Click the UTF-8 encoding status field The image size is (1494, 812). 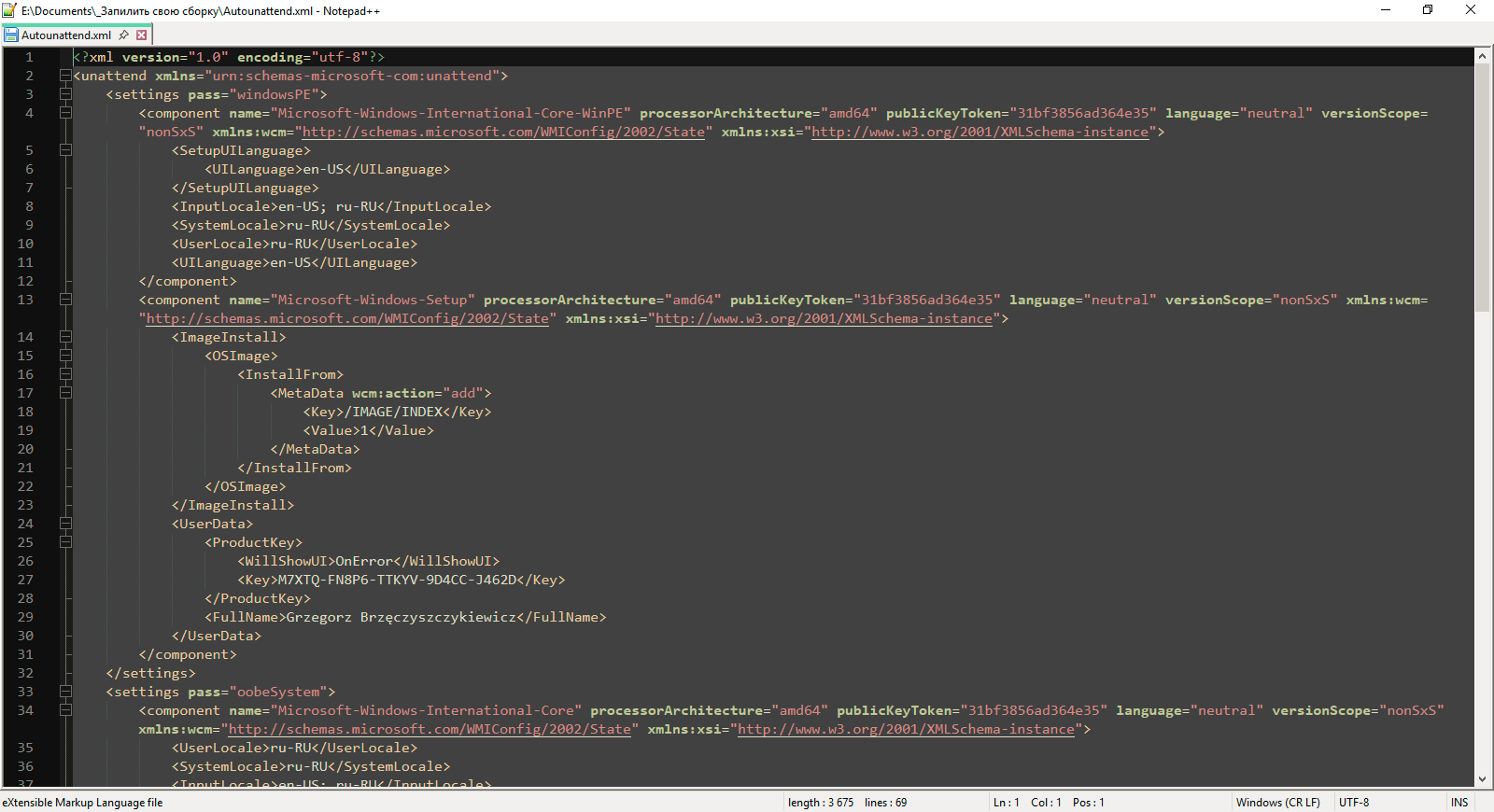click(x=1354, y=803)
